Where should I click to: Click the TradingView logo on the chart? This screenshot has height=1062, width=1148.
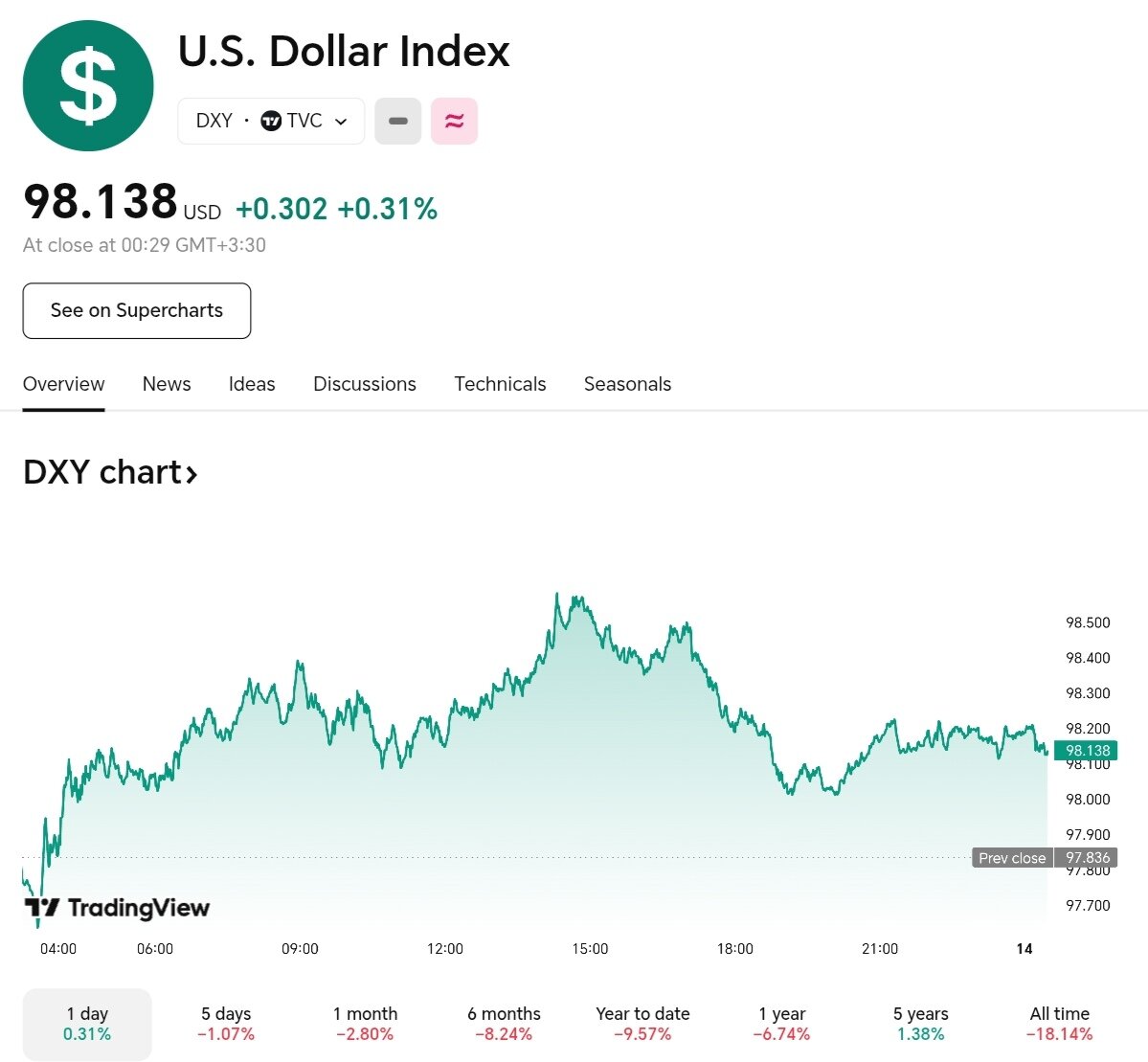(117, 908)
